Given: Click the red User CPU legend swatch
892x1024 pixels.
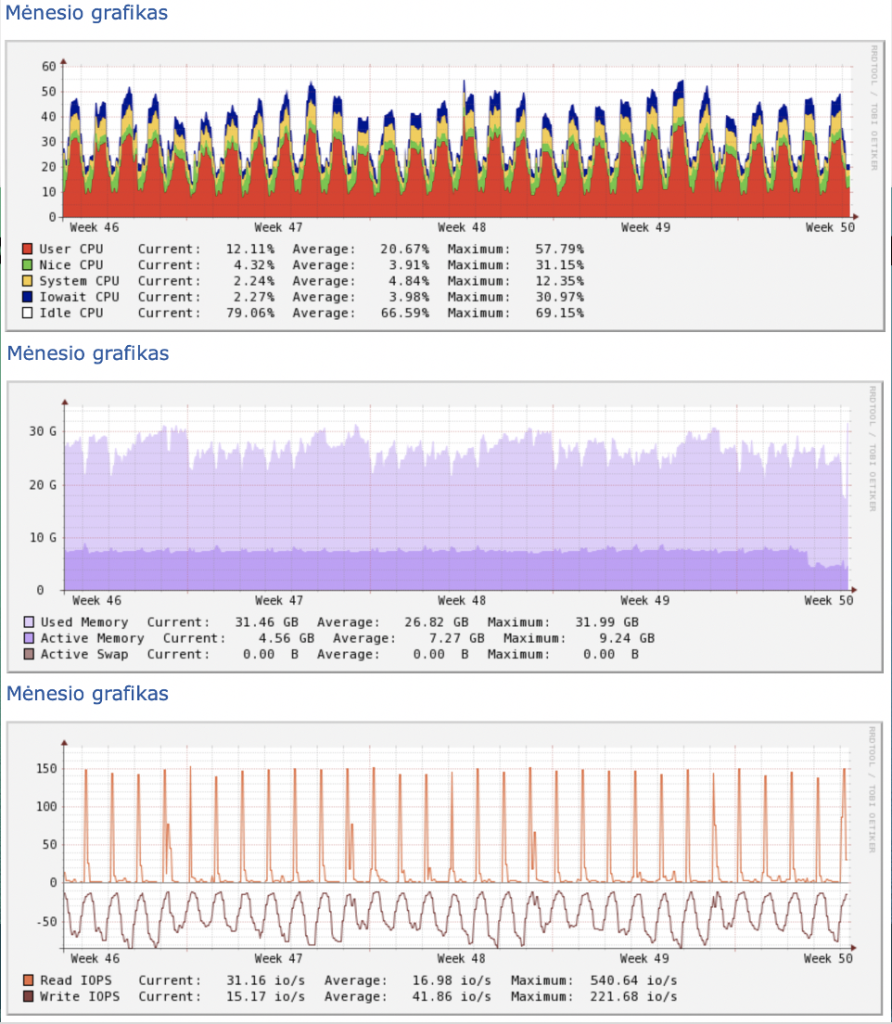Looking at the screenshot, I should click(28, 249).
